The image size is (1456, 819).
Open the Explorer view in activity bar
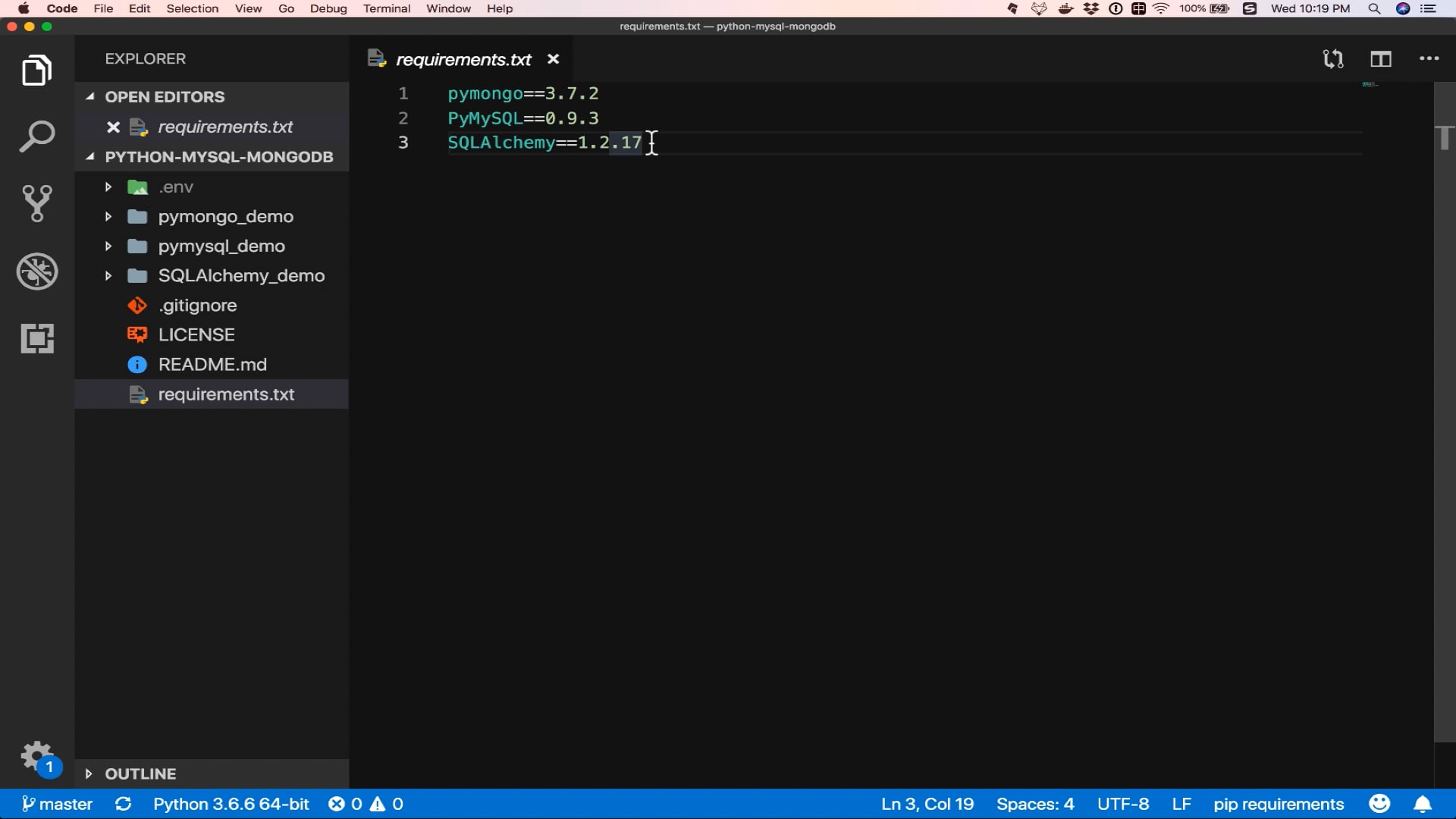[x=36, y=71]
